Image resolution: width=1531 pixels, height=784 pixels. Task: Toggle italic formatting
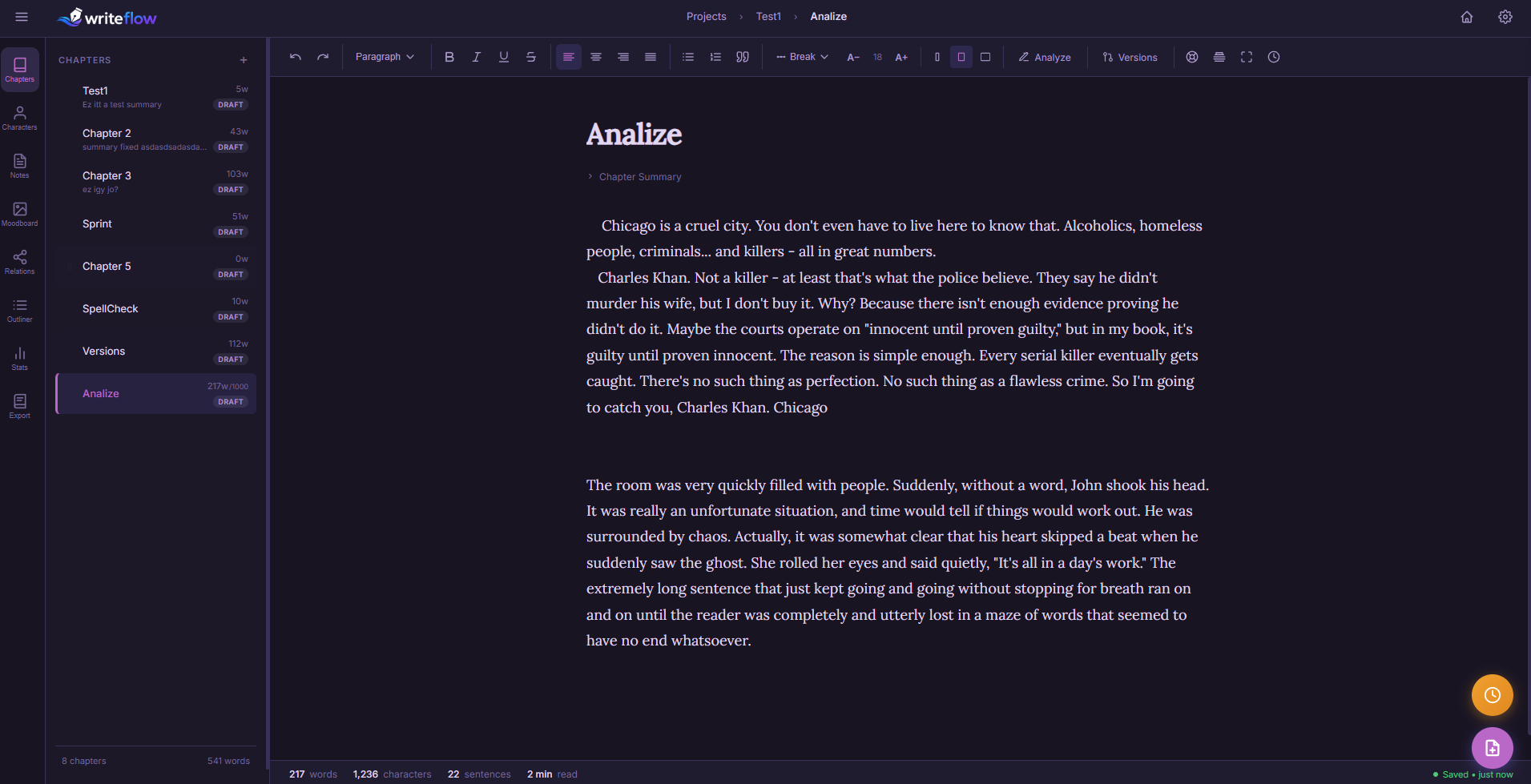coord(477,57)
